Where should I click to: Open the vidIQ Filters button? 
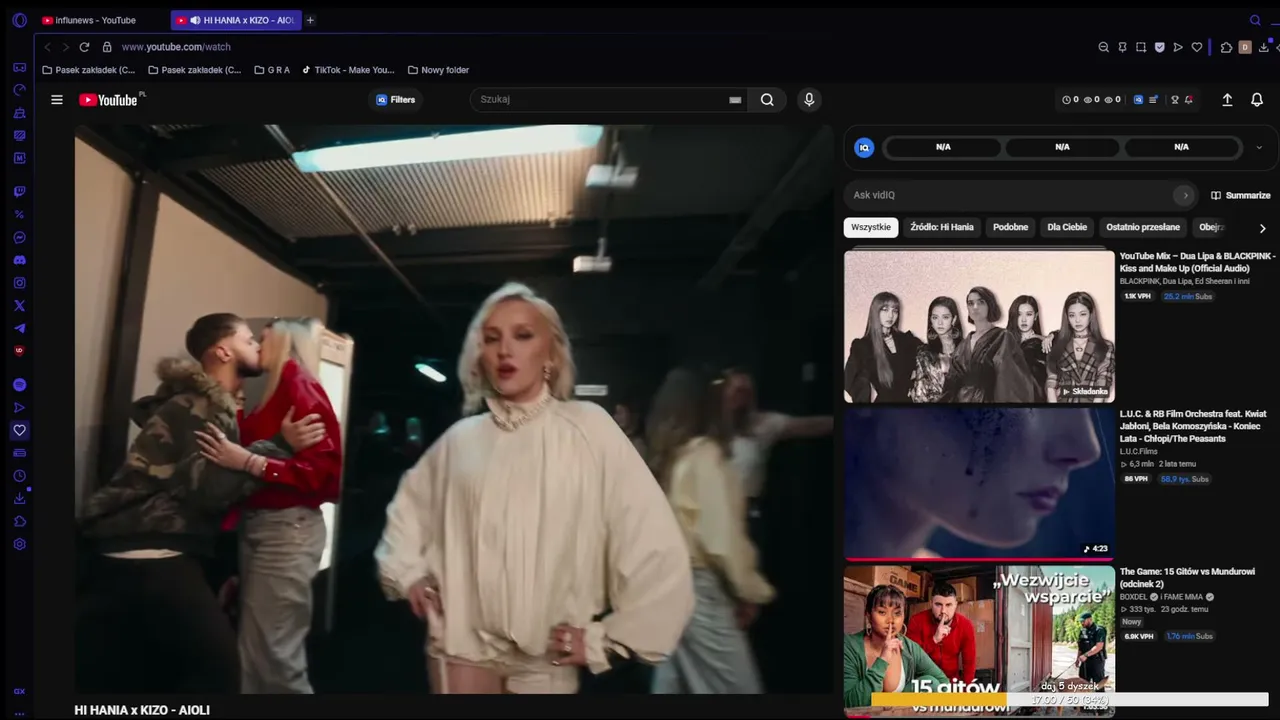pos(396,100)
